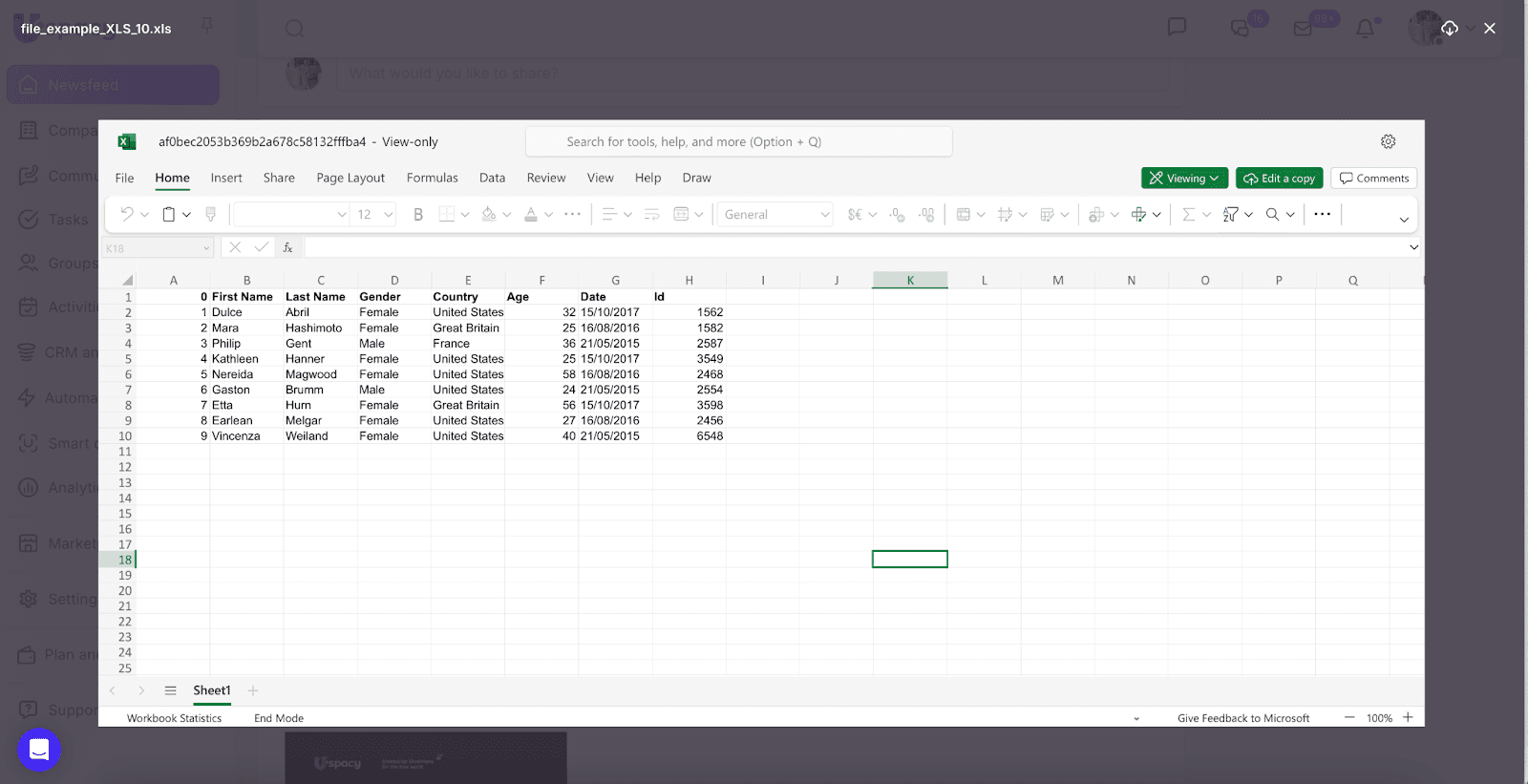
Task: Click Workbook Statistics in status bar
Action: (x=174, y=718)
